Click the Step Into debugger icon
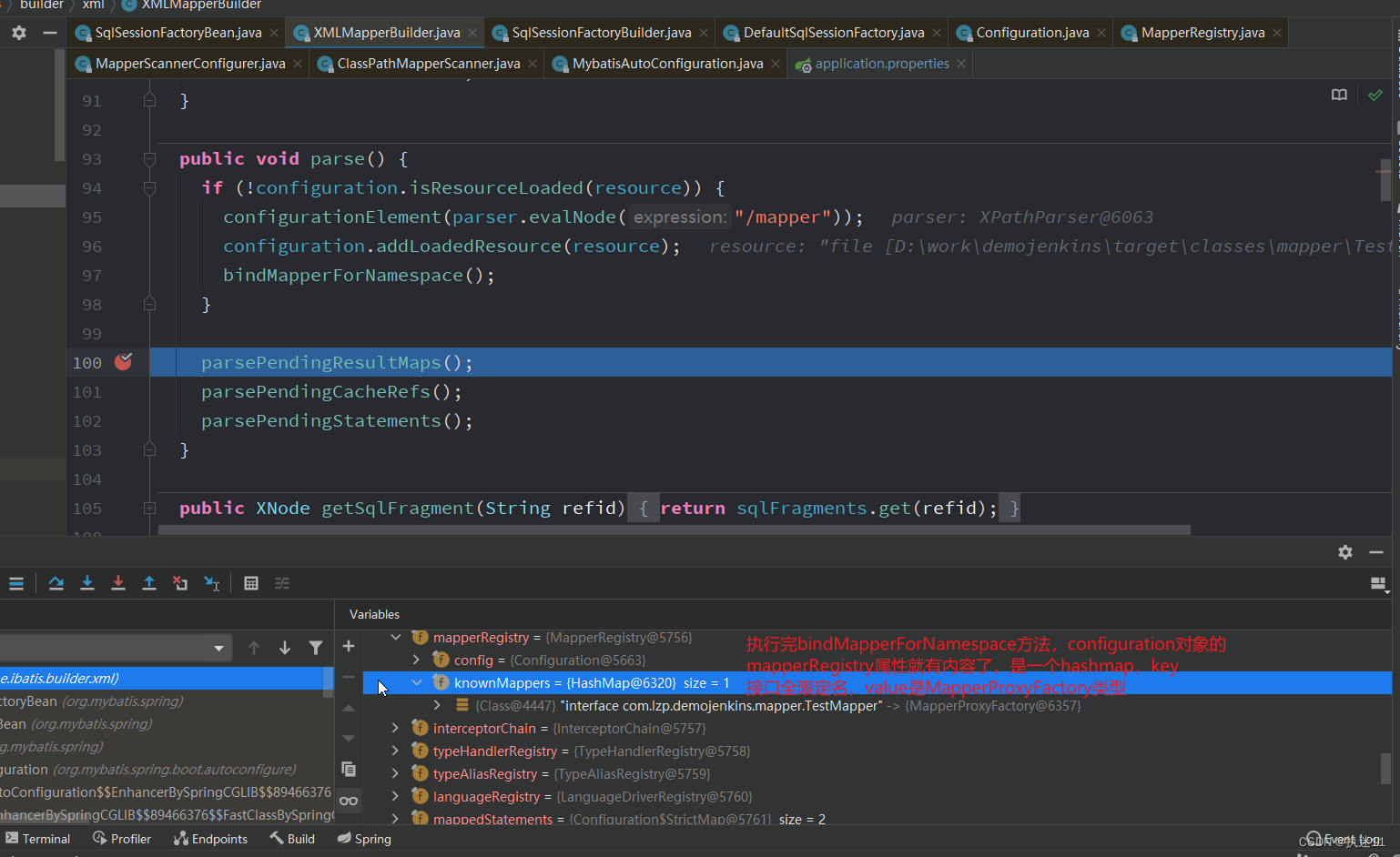This screenshot has width=1400, height=857. pyautogui.click(x=87, y=583)
